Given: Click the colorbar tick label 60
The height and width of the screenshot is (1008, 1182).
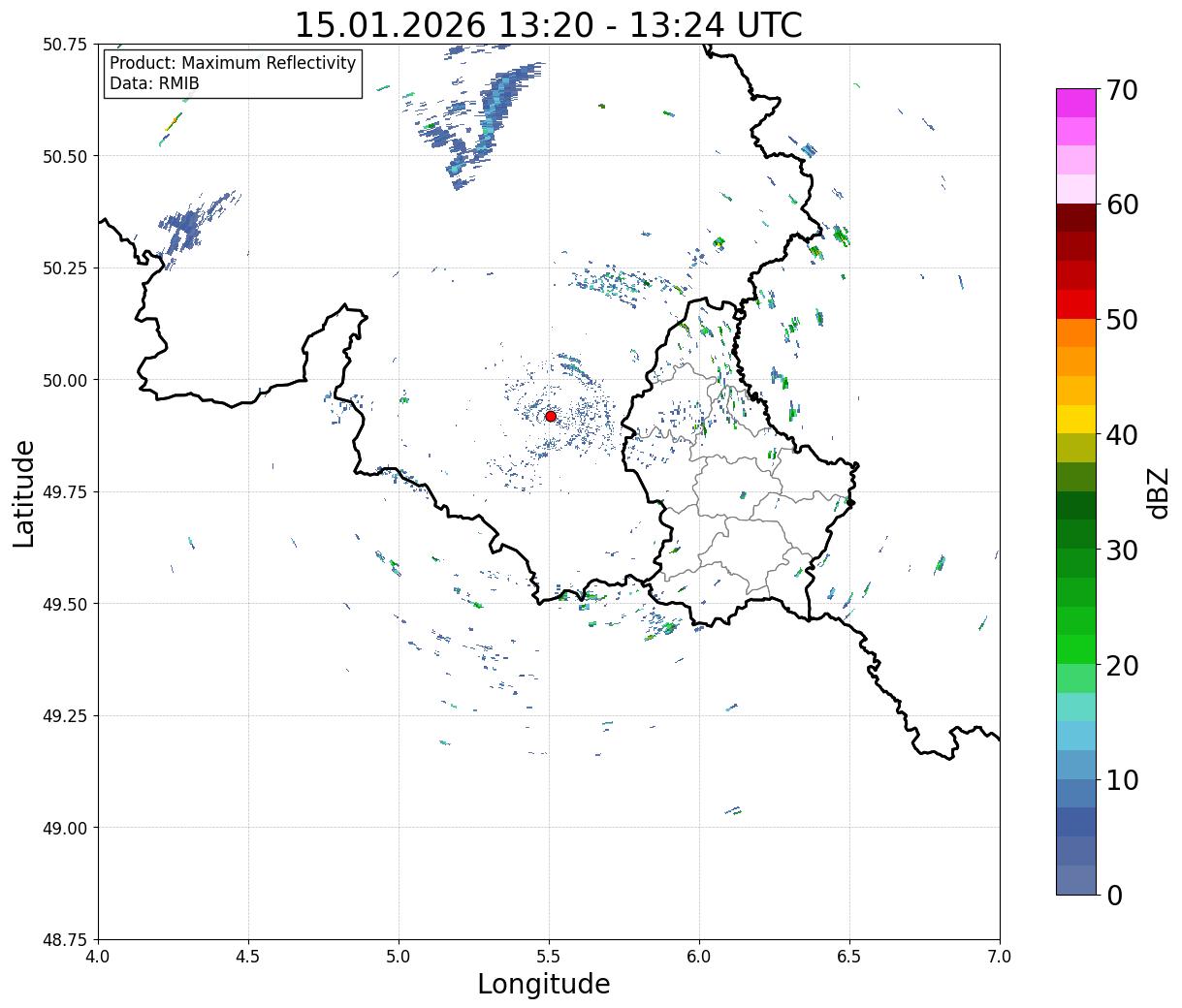Looking at the screenshot, I should (1121, 205).
